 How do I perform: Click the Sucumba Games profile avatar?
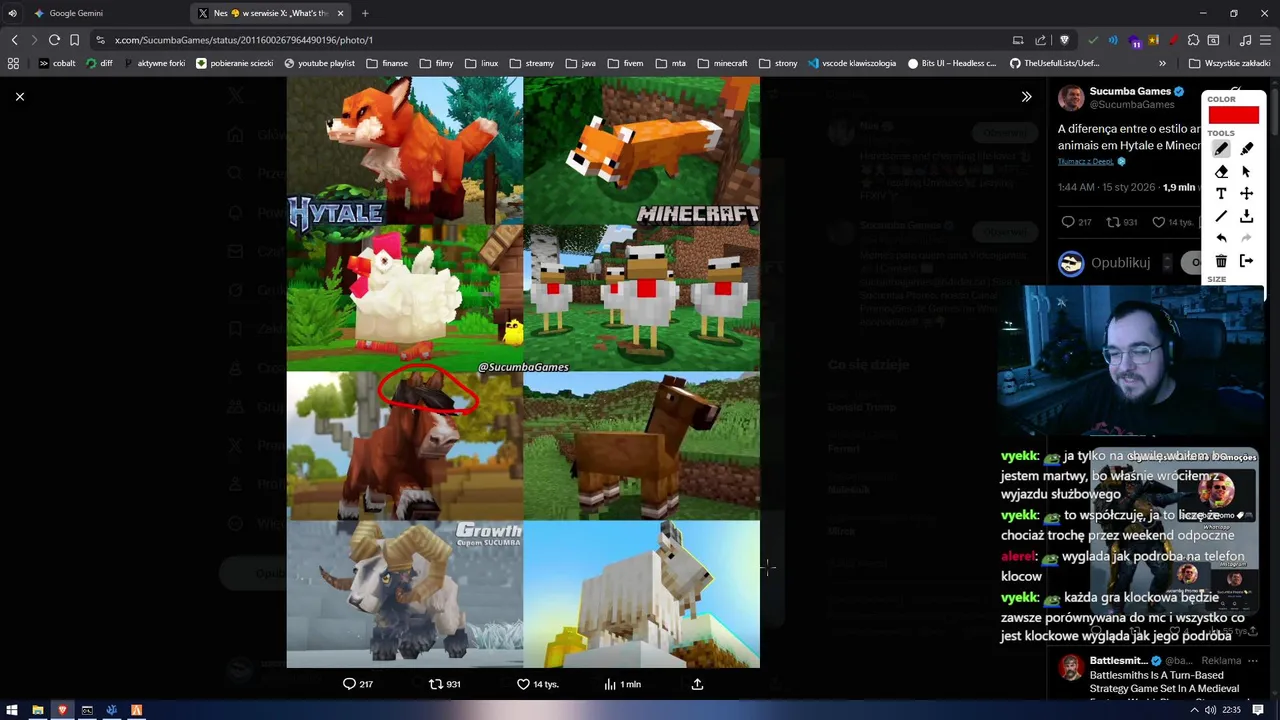point(1071,98)
